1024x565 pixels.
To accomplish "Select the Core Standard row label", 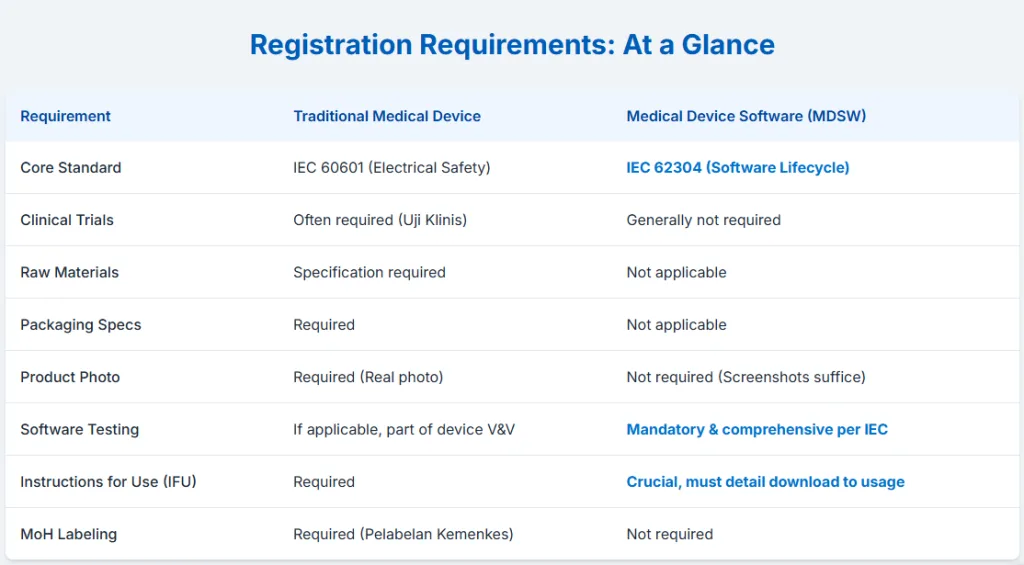I will click(71, 168).
